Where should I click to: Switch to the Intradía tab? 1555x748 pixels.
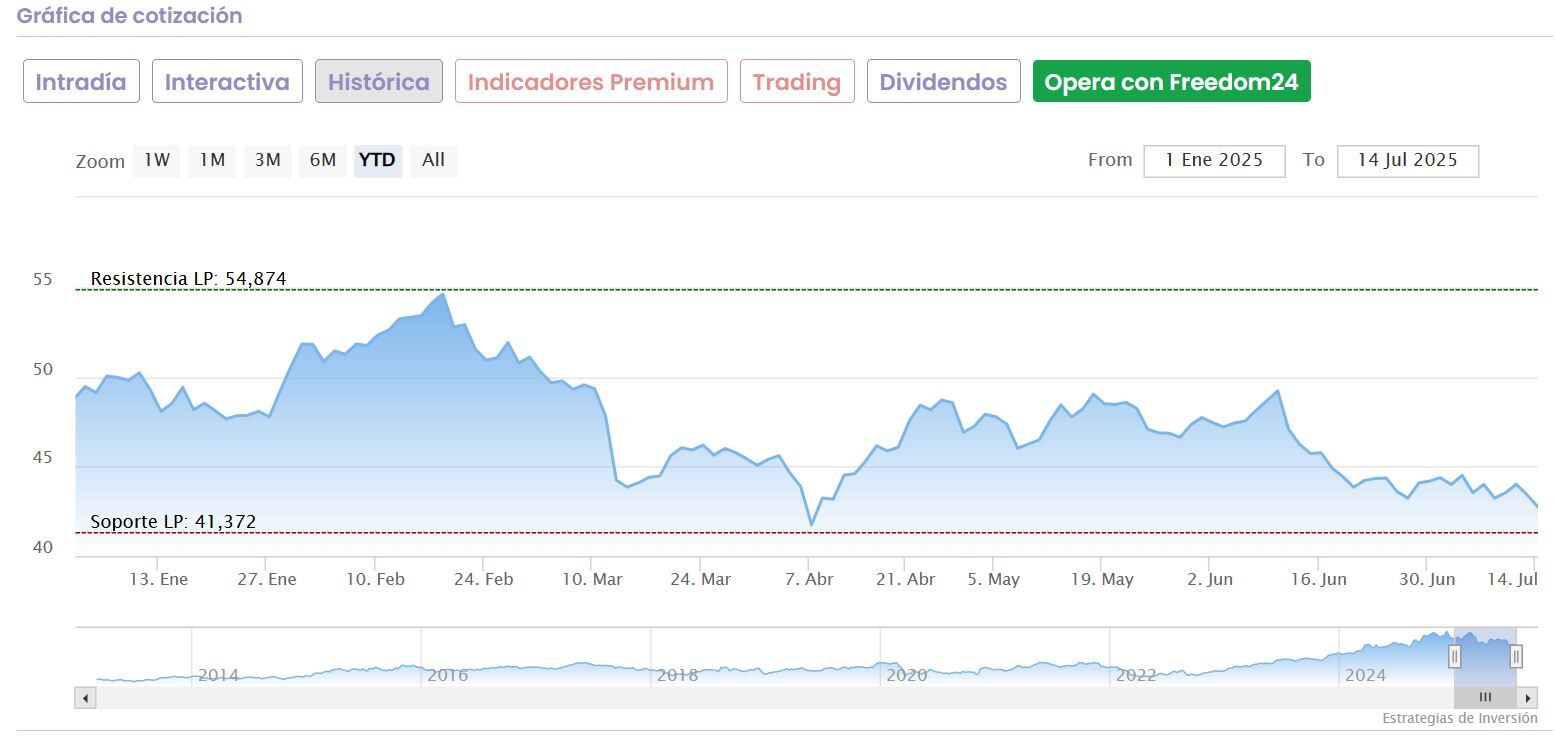[x=81, y=82]
